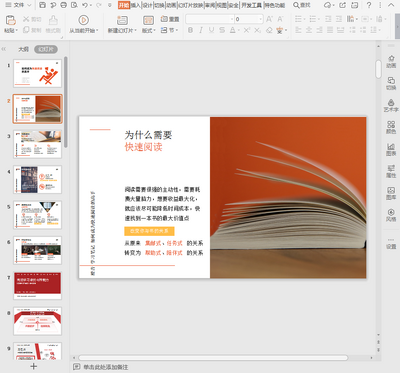400x373 pixels.
Task: Open Image Library (图库) side panel
Action: click(x=391, y=193)
